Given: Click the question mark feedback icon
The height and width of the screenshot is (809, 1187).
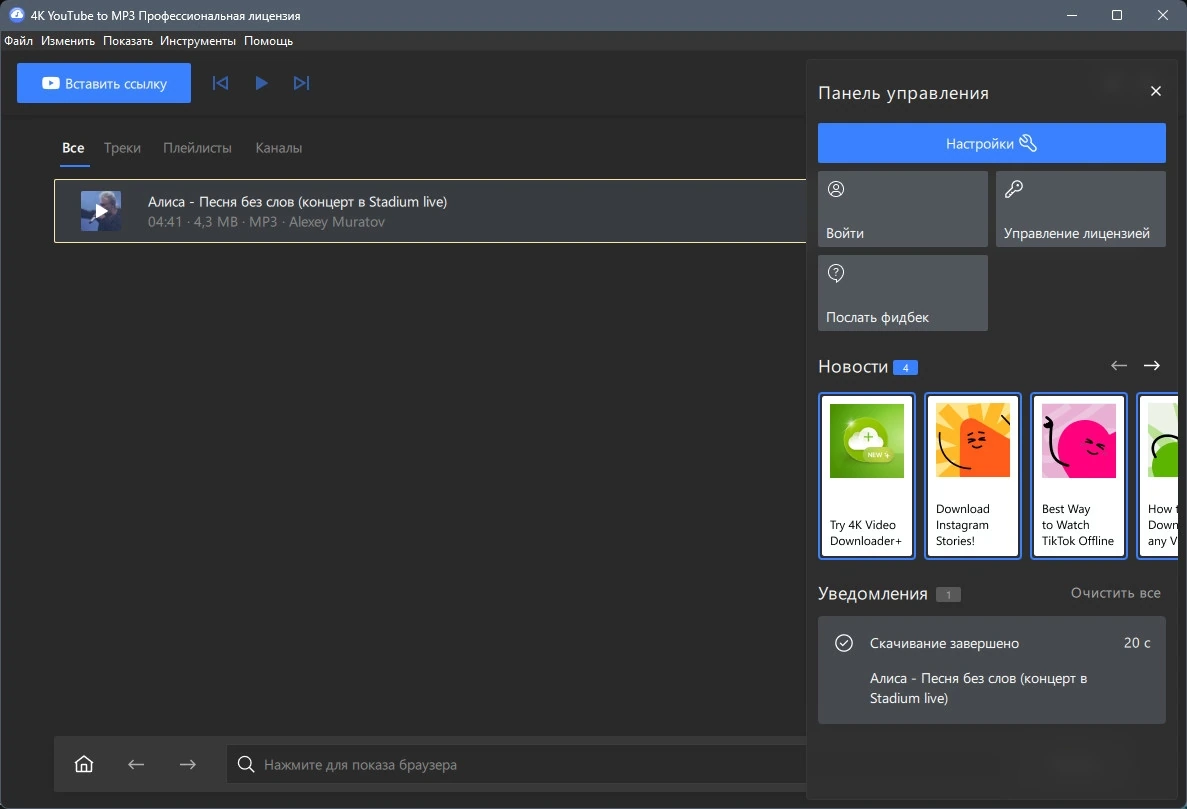Looking at the screenshot, I should click(836, 273).
